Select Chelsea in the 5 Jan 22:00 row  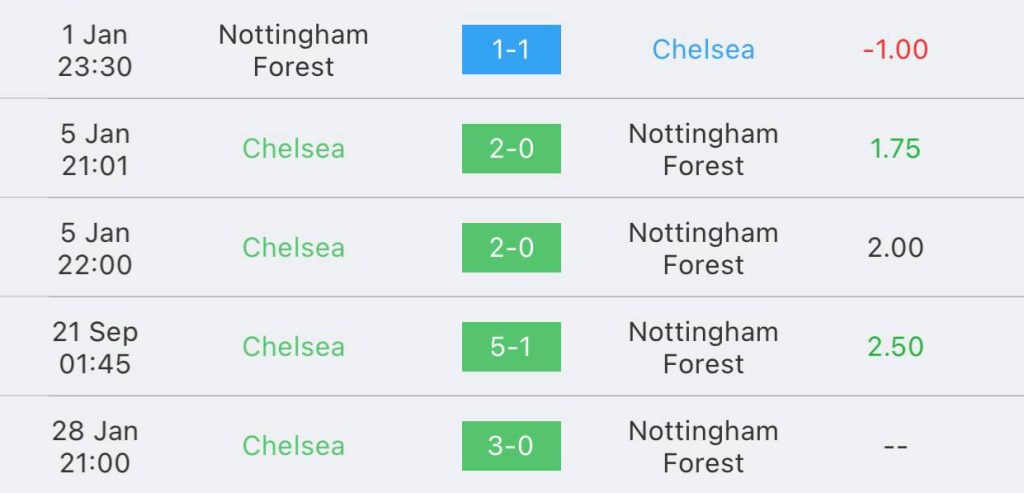tap(293, 248)
